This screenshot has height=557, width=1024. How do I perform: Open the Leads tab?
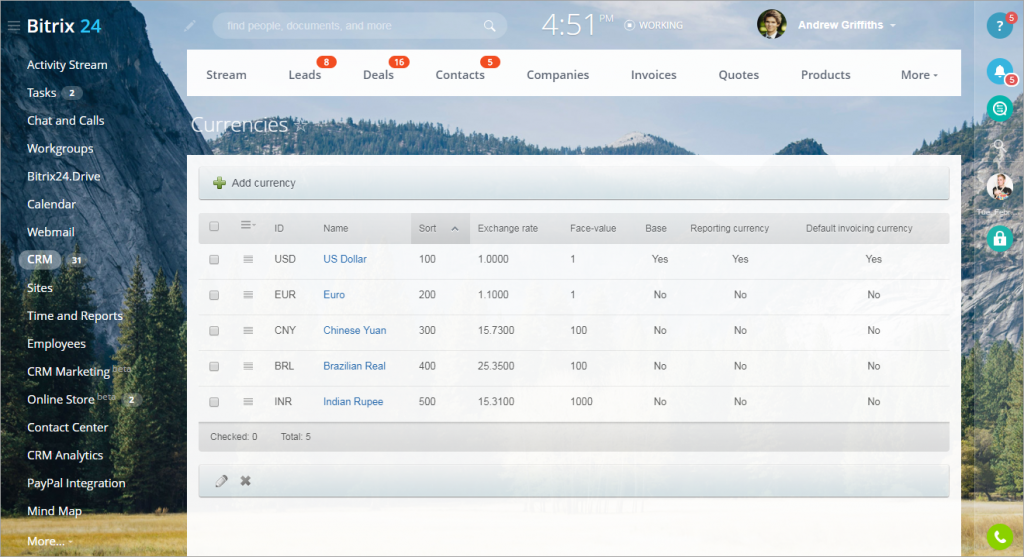(304, 75)
